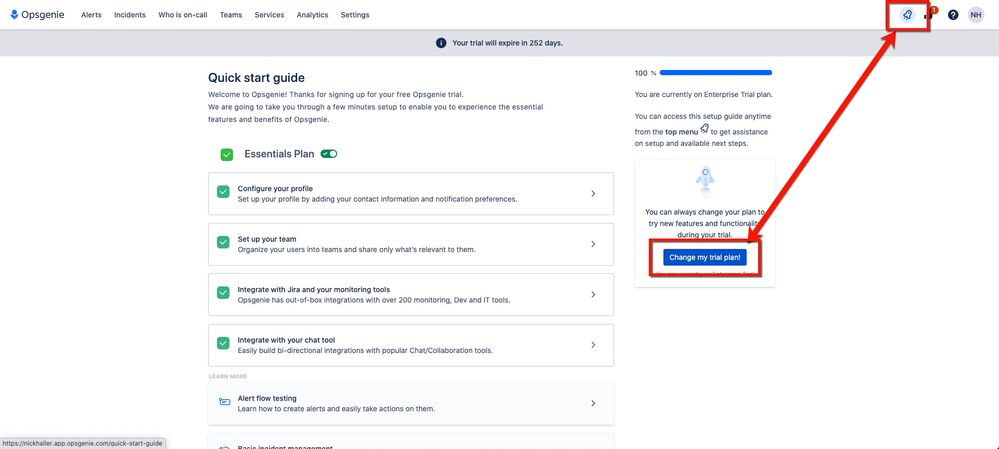This screenshot has height=449, width=999.
Task: Open the notifications icon with red badge
Action: (931, 15)
